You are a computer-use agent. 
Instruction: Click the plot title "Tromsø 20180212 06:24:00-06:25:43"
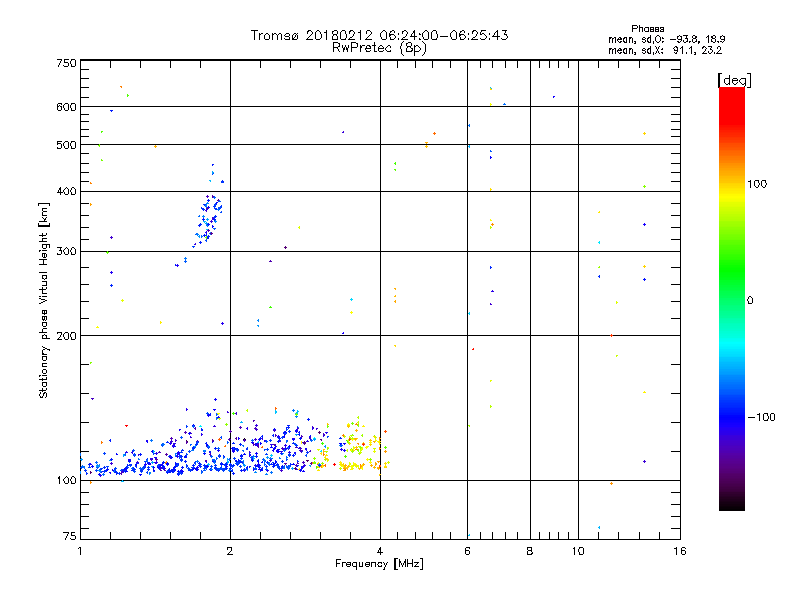click(x=379, y=35)
